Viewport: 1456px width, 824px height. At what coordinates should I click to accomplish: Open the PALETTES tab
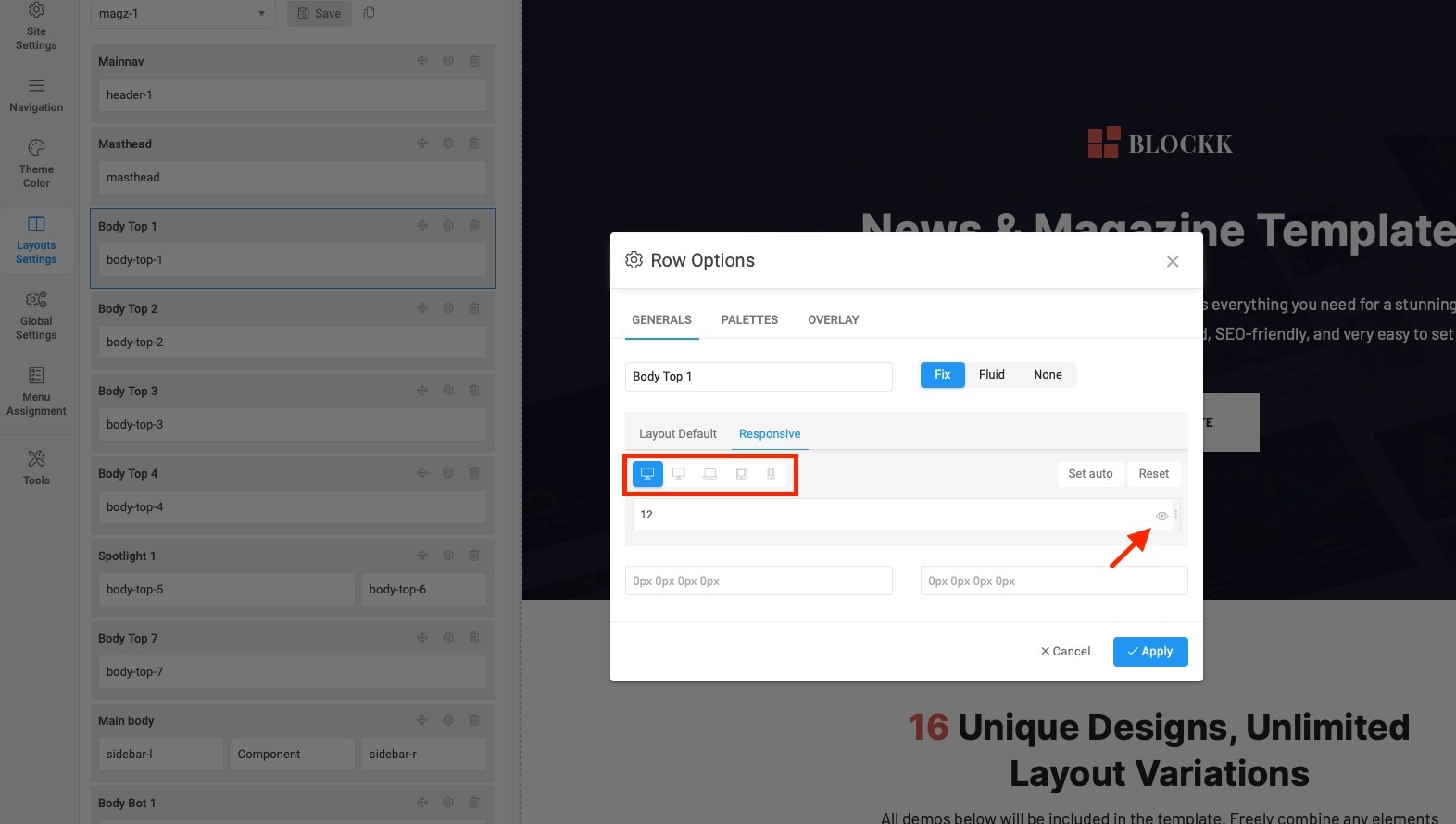[749, 320]
